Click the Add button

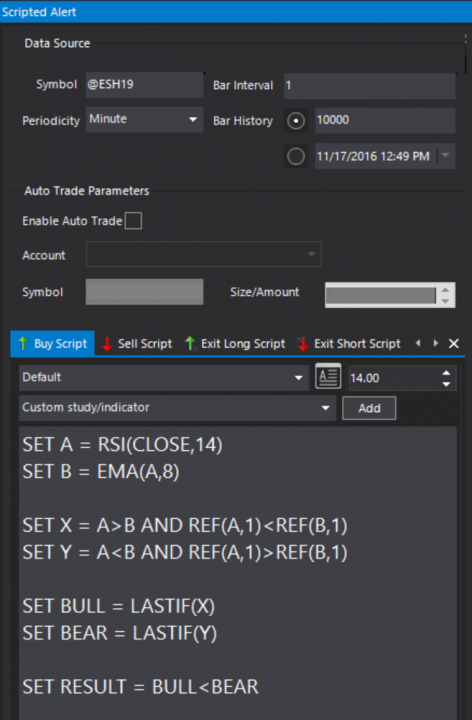[369, 408]
